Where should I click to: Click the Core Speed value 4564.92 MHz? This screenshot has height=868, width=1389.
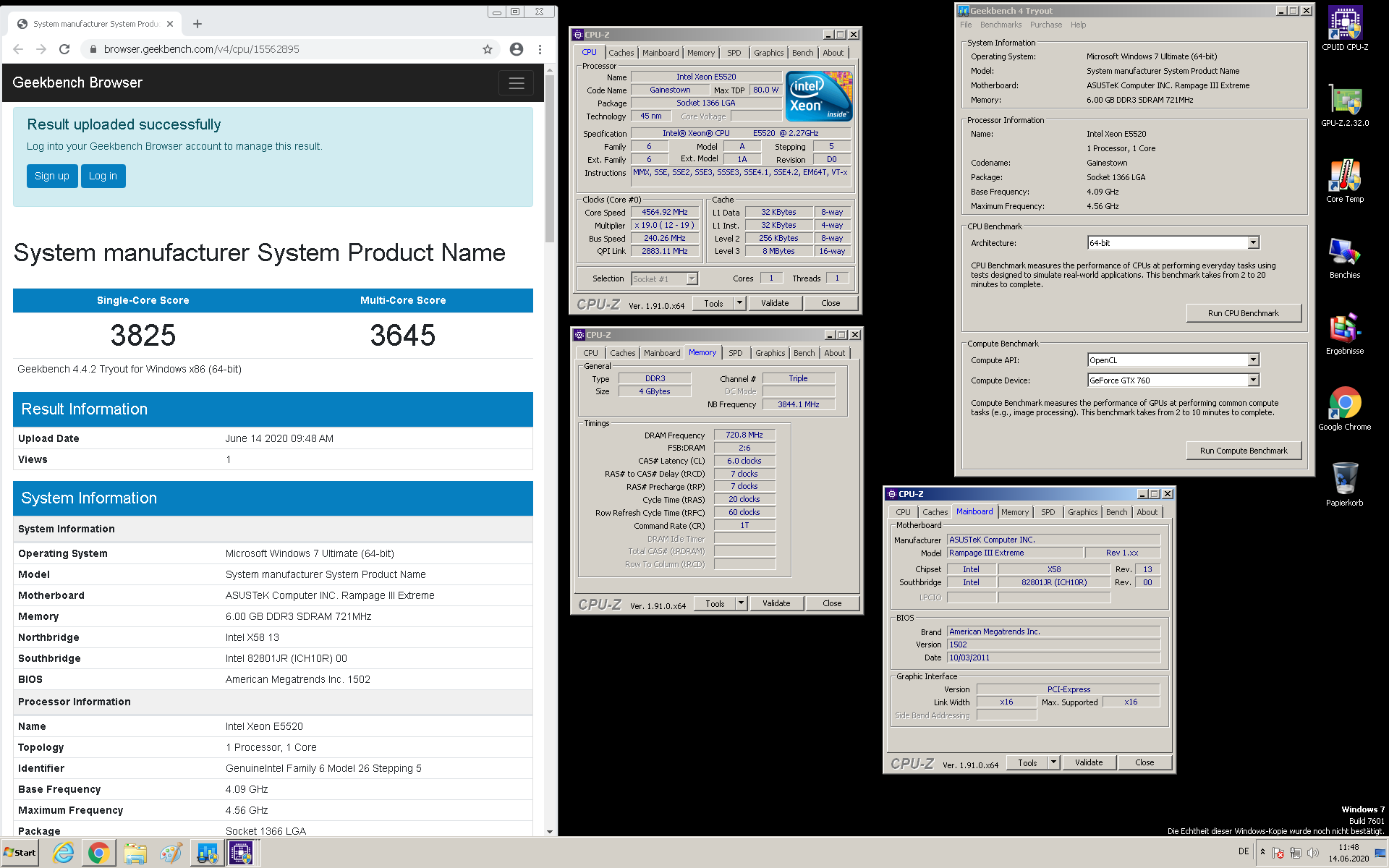tap(665, 213)
